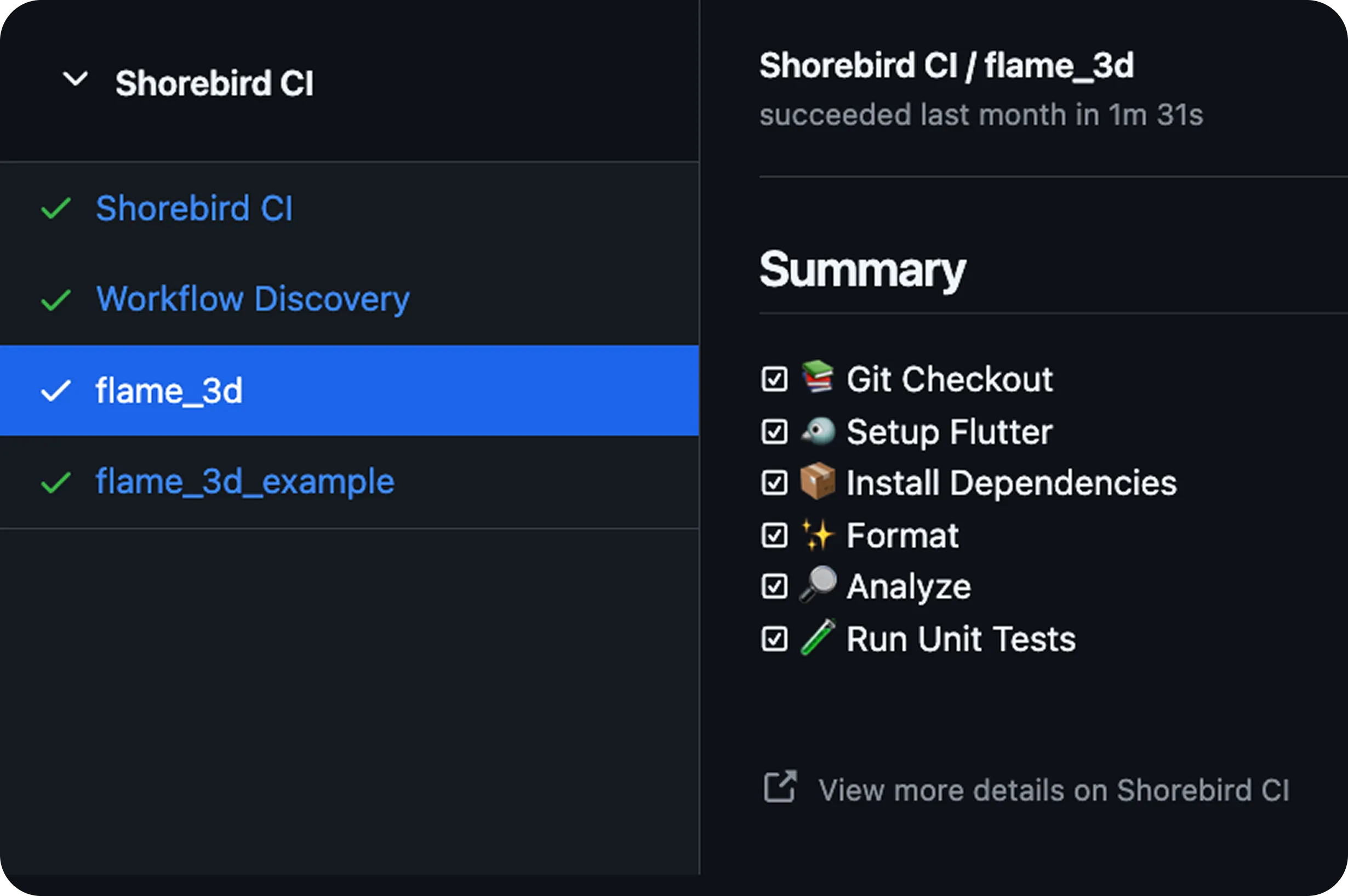Open the flame_3d_example check
Screen dimensions: 1348x896
tap(244, 482)
